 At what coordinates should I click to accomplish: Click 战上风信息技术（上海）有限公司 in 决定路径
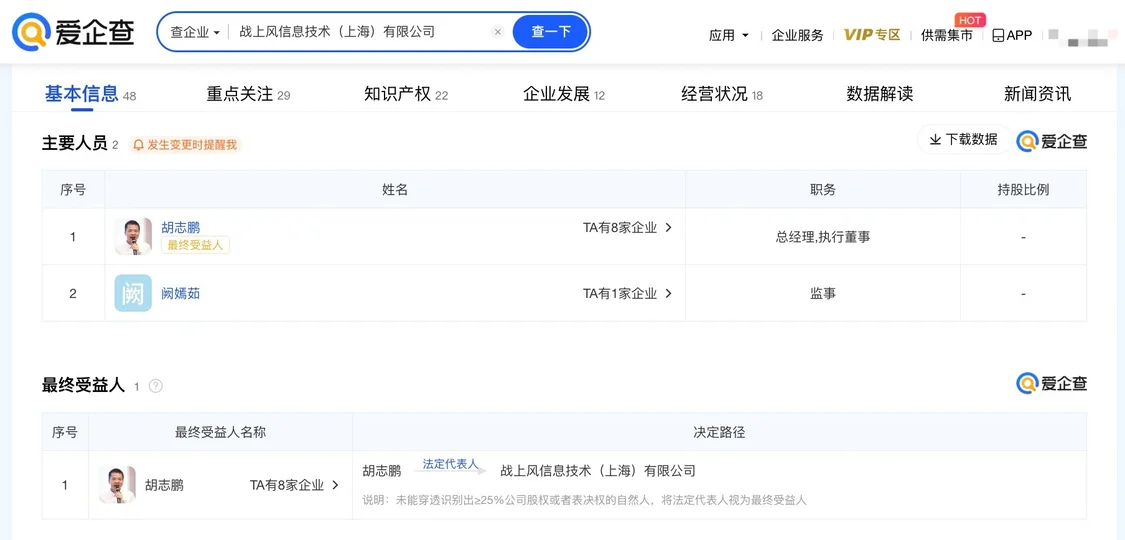(x=598, y=471)
